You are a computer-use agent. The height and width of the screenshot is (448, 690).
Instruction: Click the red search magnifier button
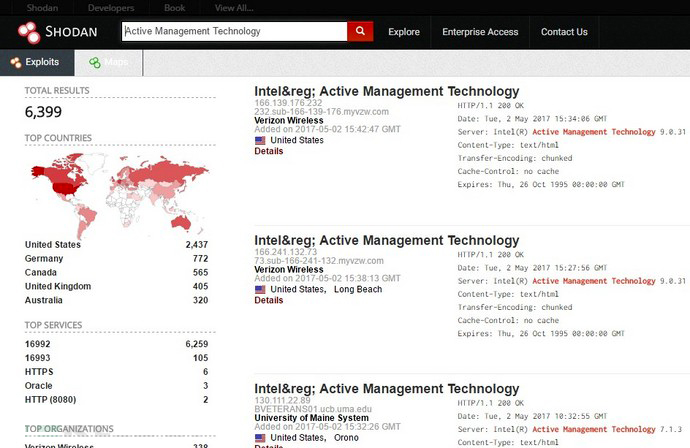(x=360, y=31)
